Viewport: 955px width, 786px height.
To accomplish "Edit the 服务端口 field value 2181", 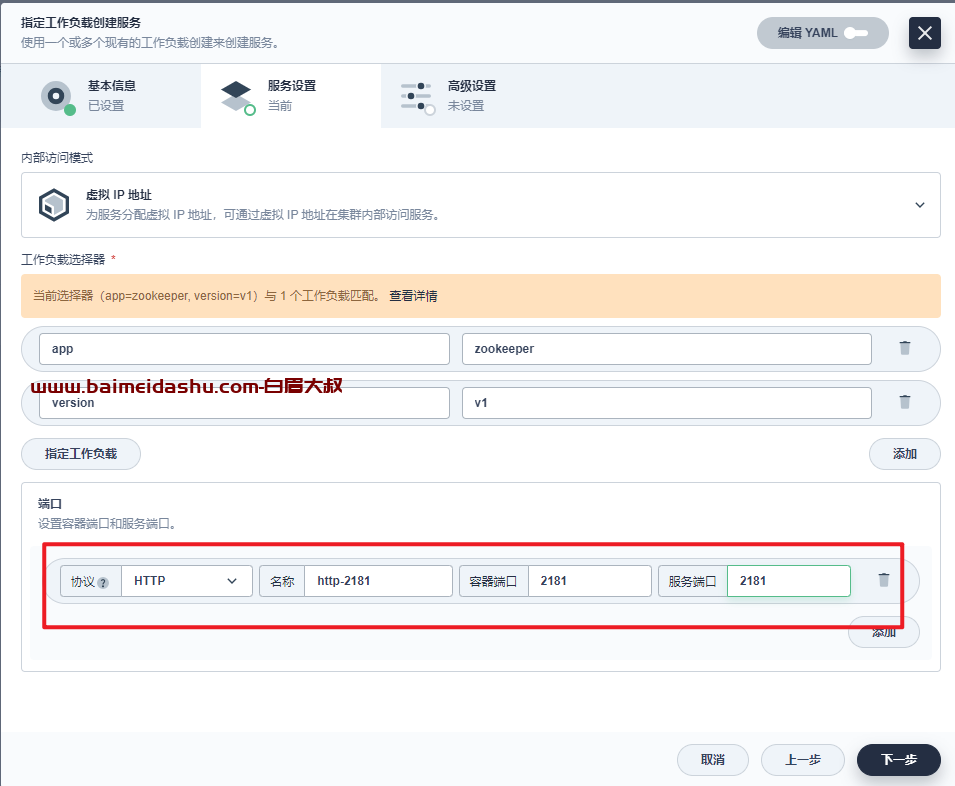I will click(x=789, y=581).
